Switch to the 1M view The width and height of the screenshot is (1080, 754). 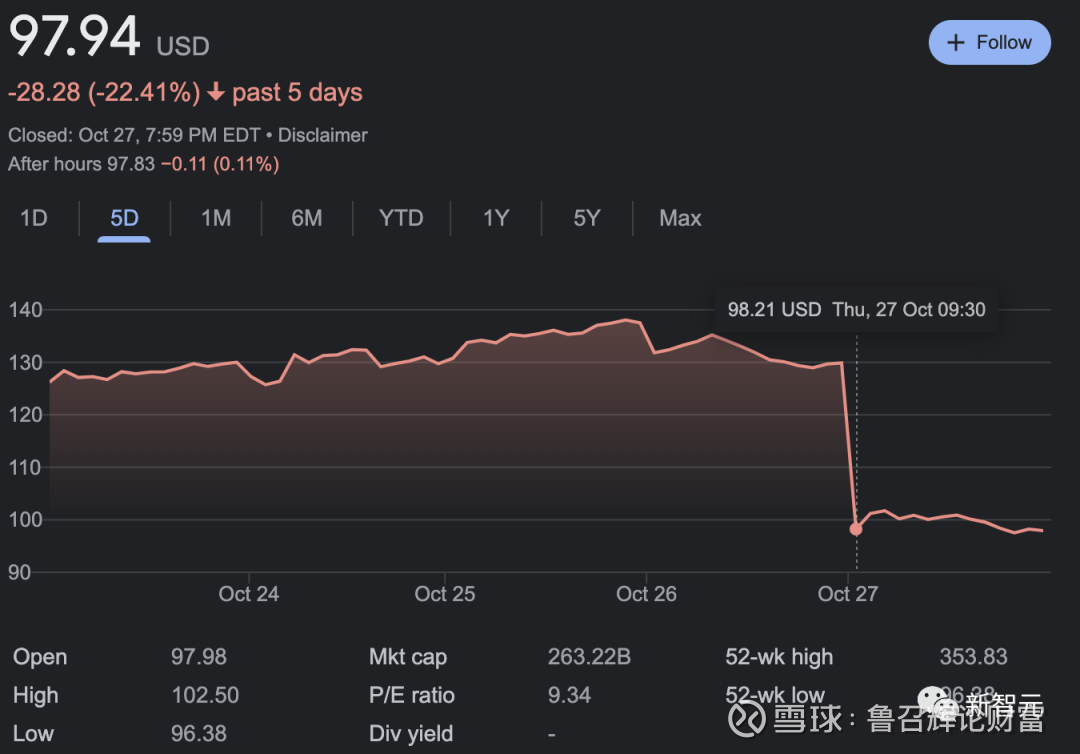[215, 218]
